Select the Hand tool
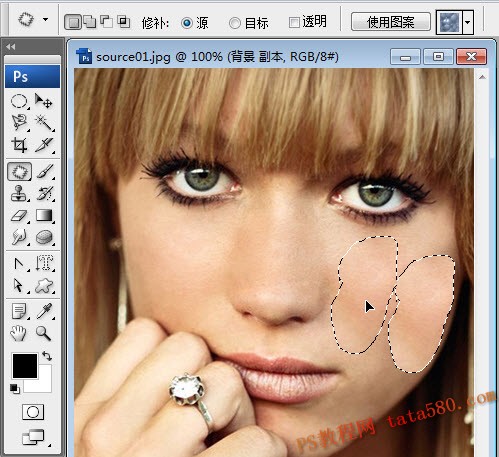 (x=19, y=333)
